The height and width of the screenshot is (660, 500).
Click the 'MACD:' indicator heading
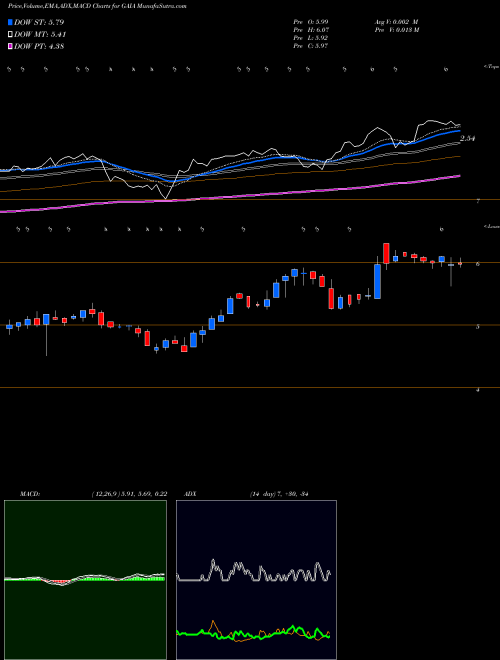(x=29, y=494)
